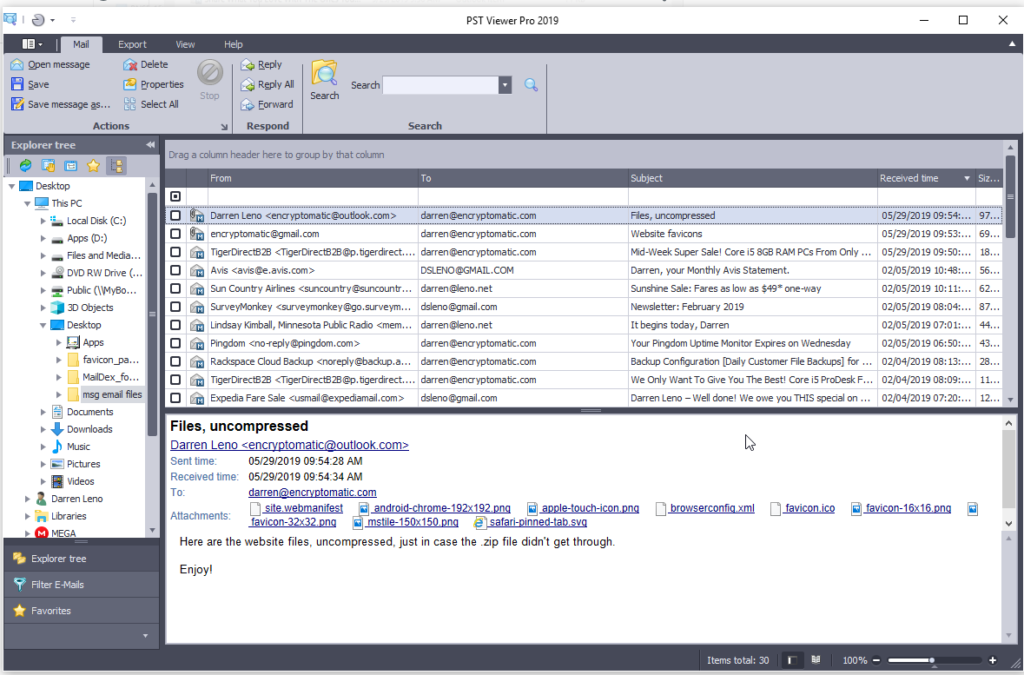This screenshot has width=1024, height=675.
Task: Click the zoom in plus icon
Action: pyautogui.click(x=993, y=660)
